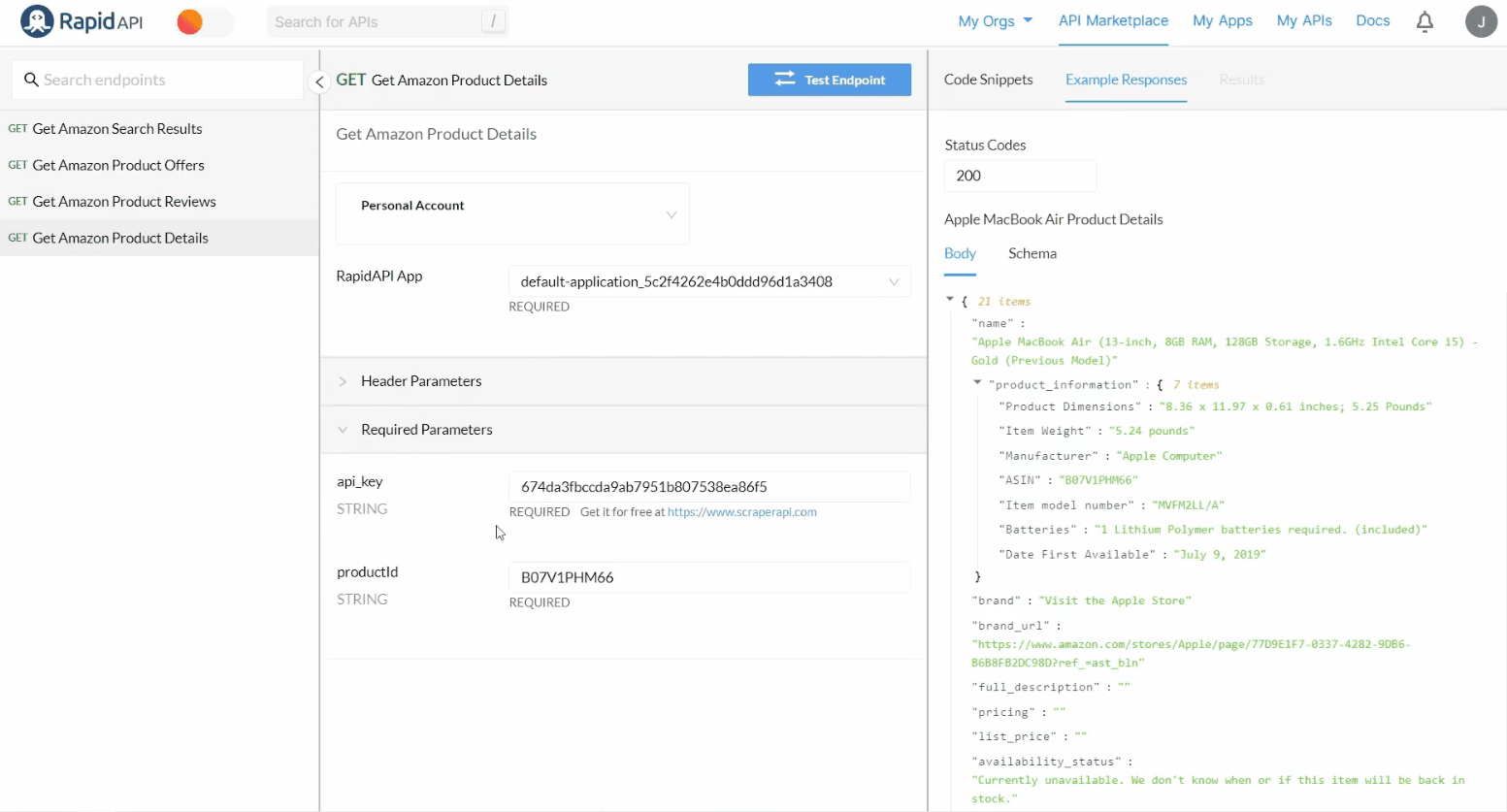1507x812 pixels.
Task: Click the "brand_url" key in JSON
Action: point(1010,626)
